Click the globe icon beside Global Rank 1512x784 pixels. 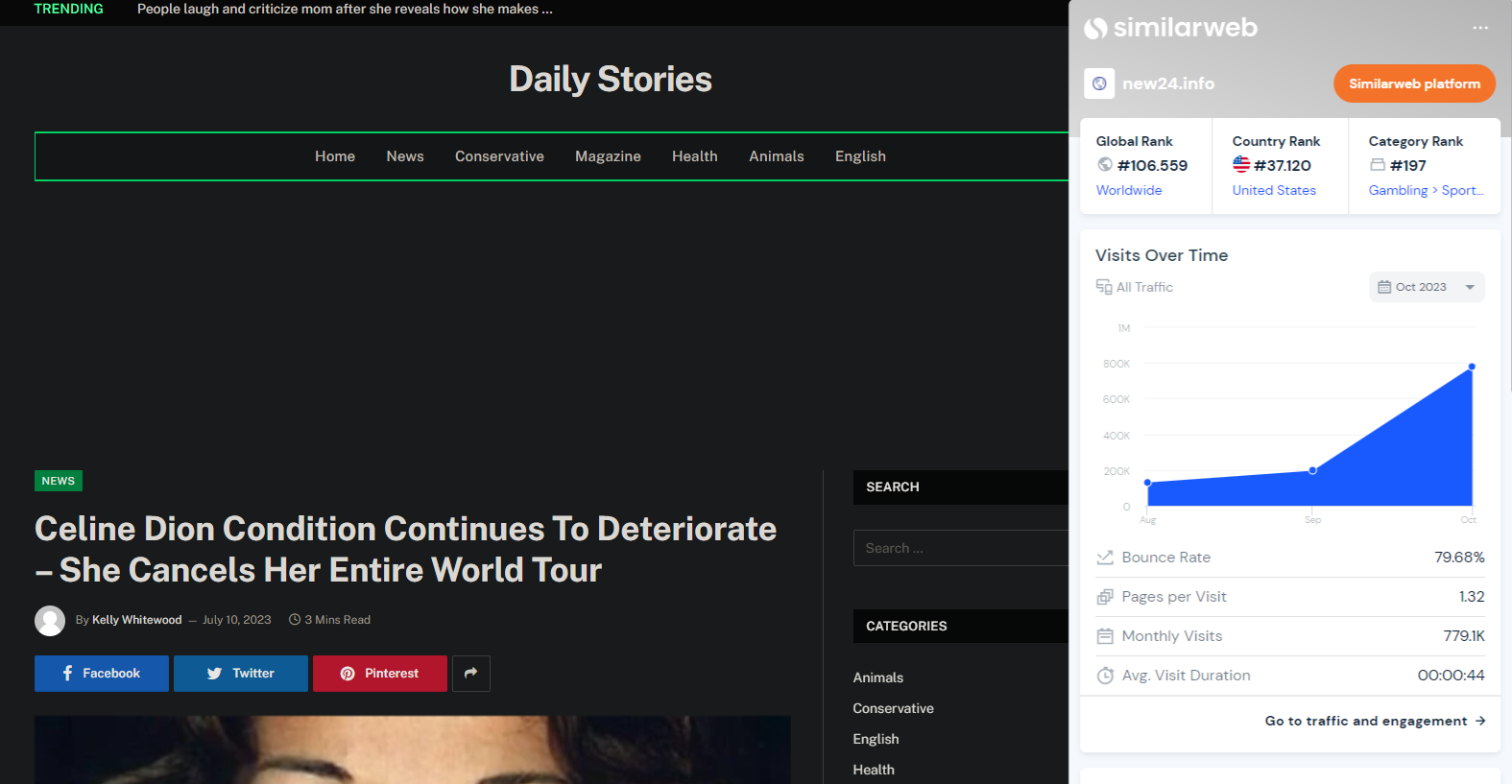pyautogui.click(x=1105, y=165)
